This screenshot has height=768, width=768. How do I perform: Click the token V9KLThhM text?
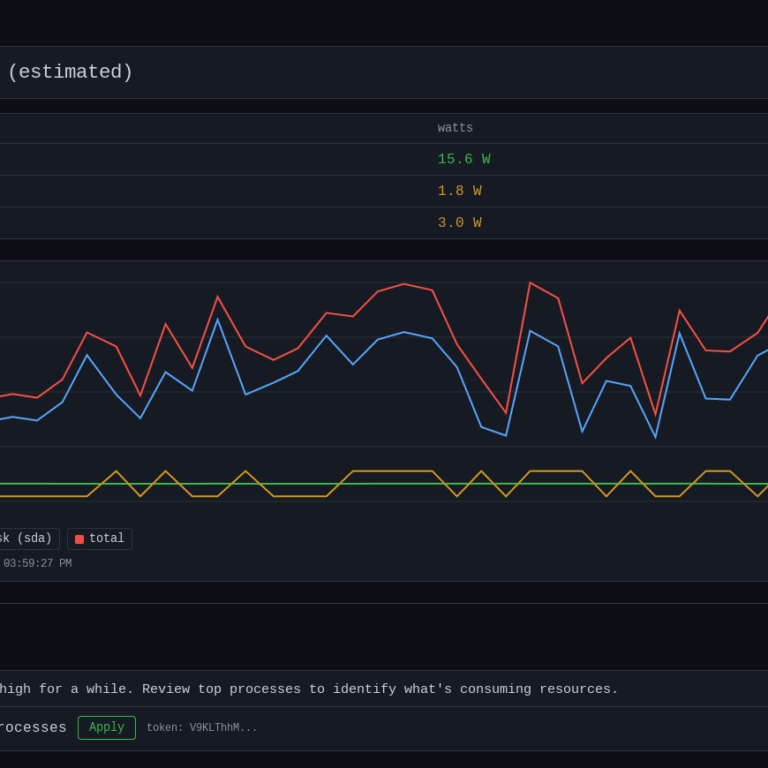201,727
